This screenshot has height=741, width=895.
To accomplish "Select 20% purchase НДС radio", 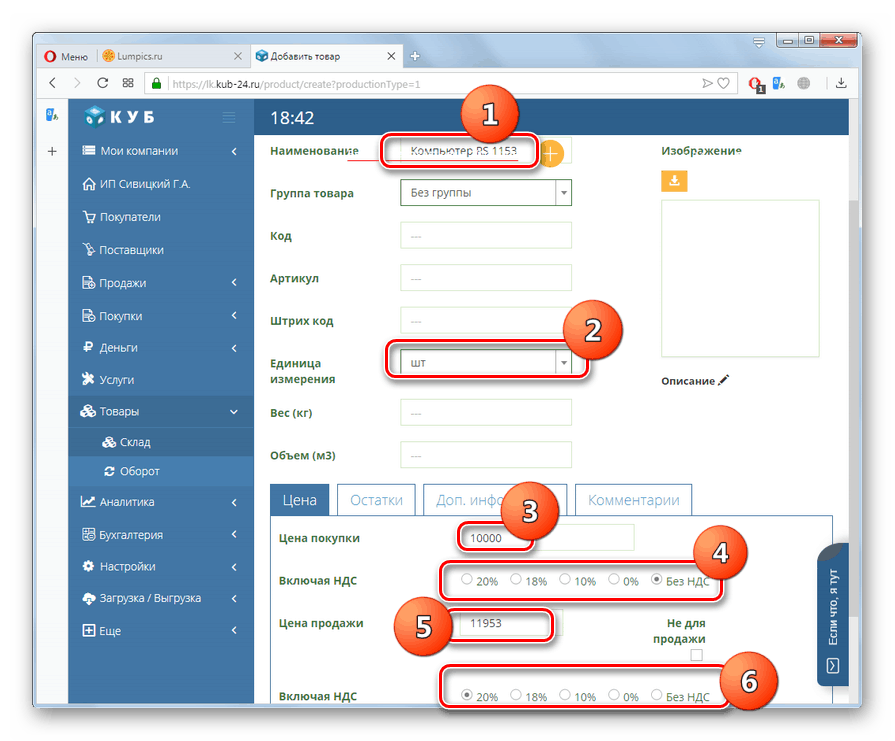I will (x=467, y=579).
